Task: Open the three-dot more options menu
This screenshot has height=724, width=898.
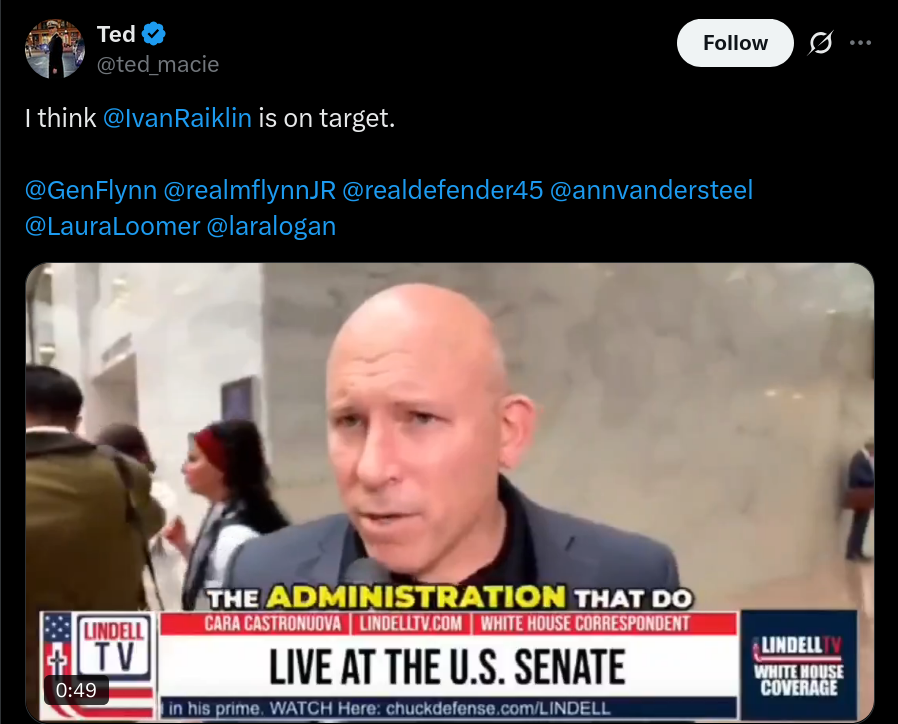Action: coord(861,43)
